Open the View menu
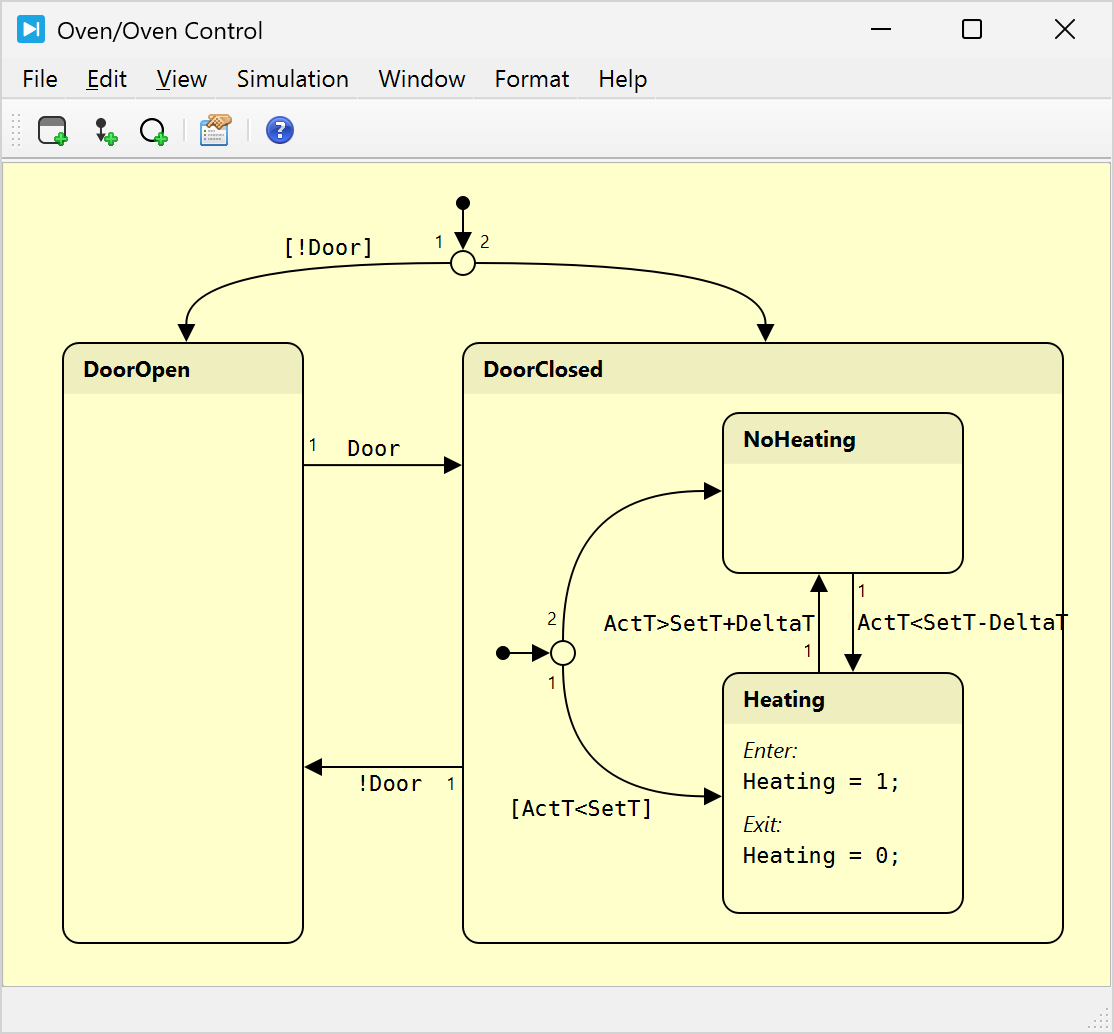Image resolution: width=1114 pixels, height=1034 pixels. pos(181,79)
